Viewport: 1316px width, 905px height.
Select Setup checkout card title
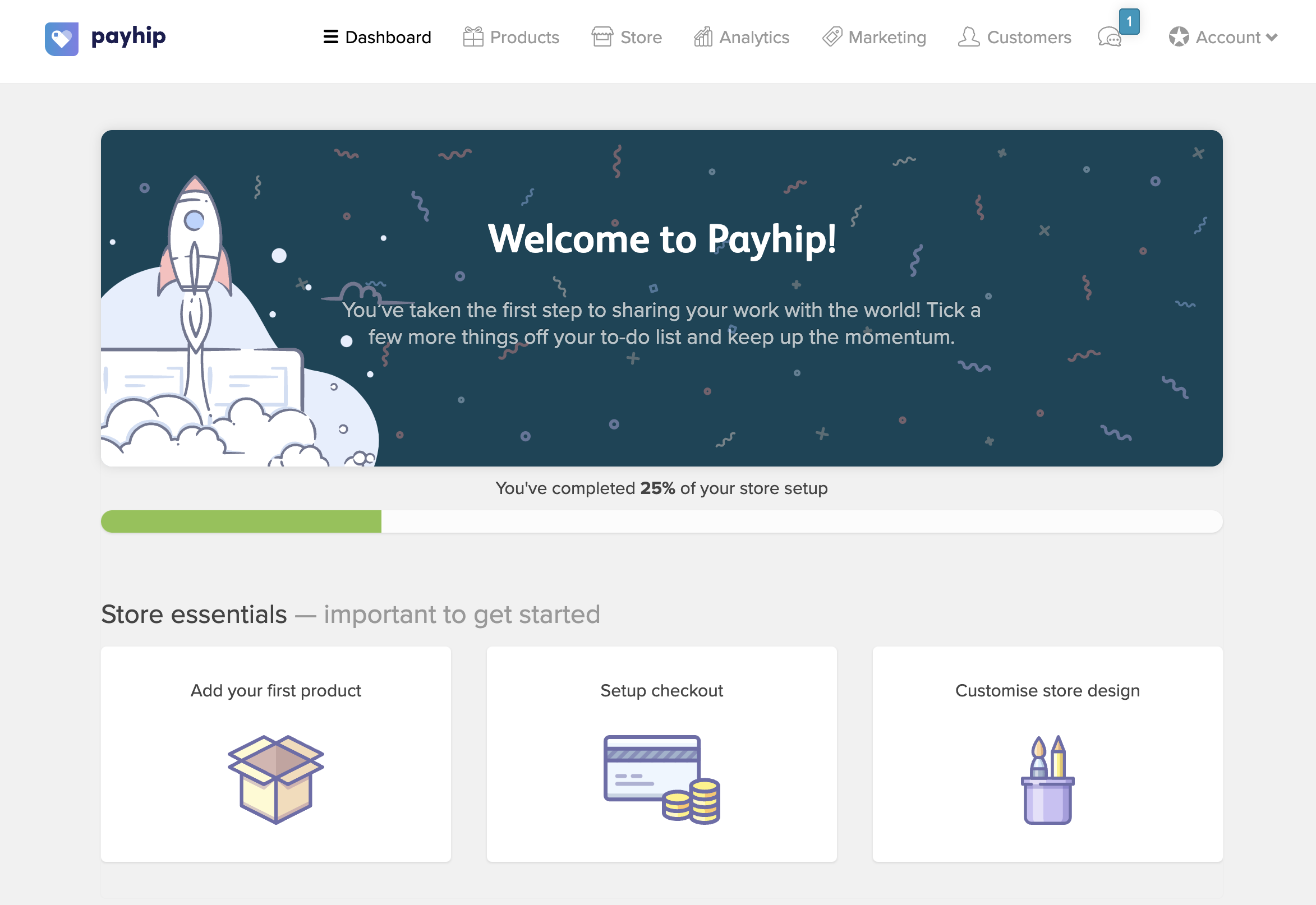661,690
